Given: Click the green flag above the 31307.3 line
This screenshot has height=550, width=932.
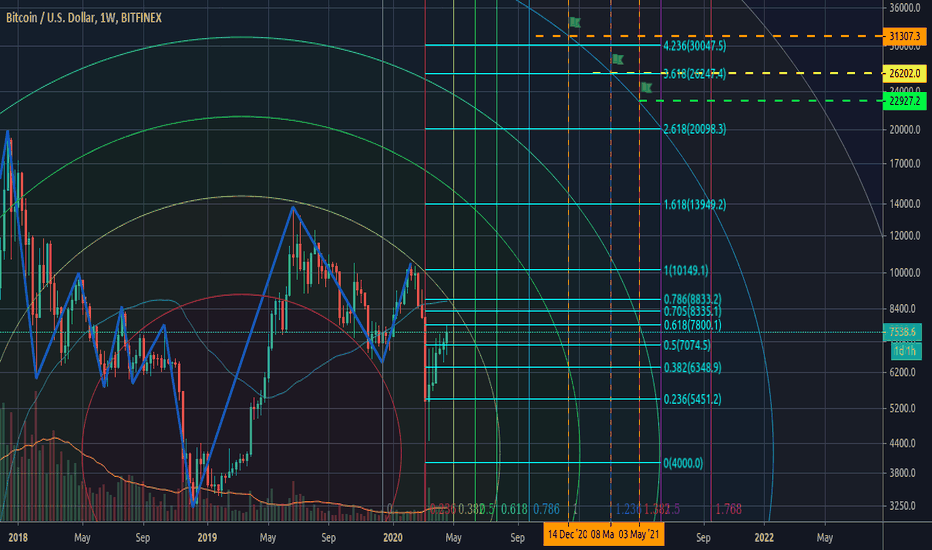Looking at the screenshot, I should pyautogui.click(x=575, y=23).
